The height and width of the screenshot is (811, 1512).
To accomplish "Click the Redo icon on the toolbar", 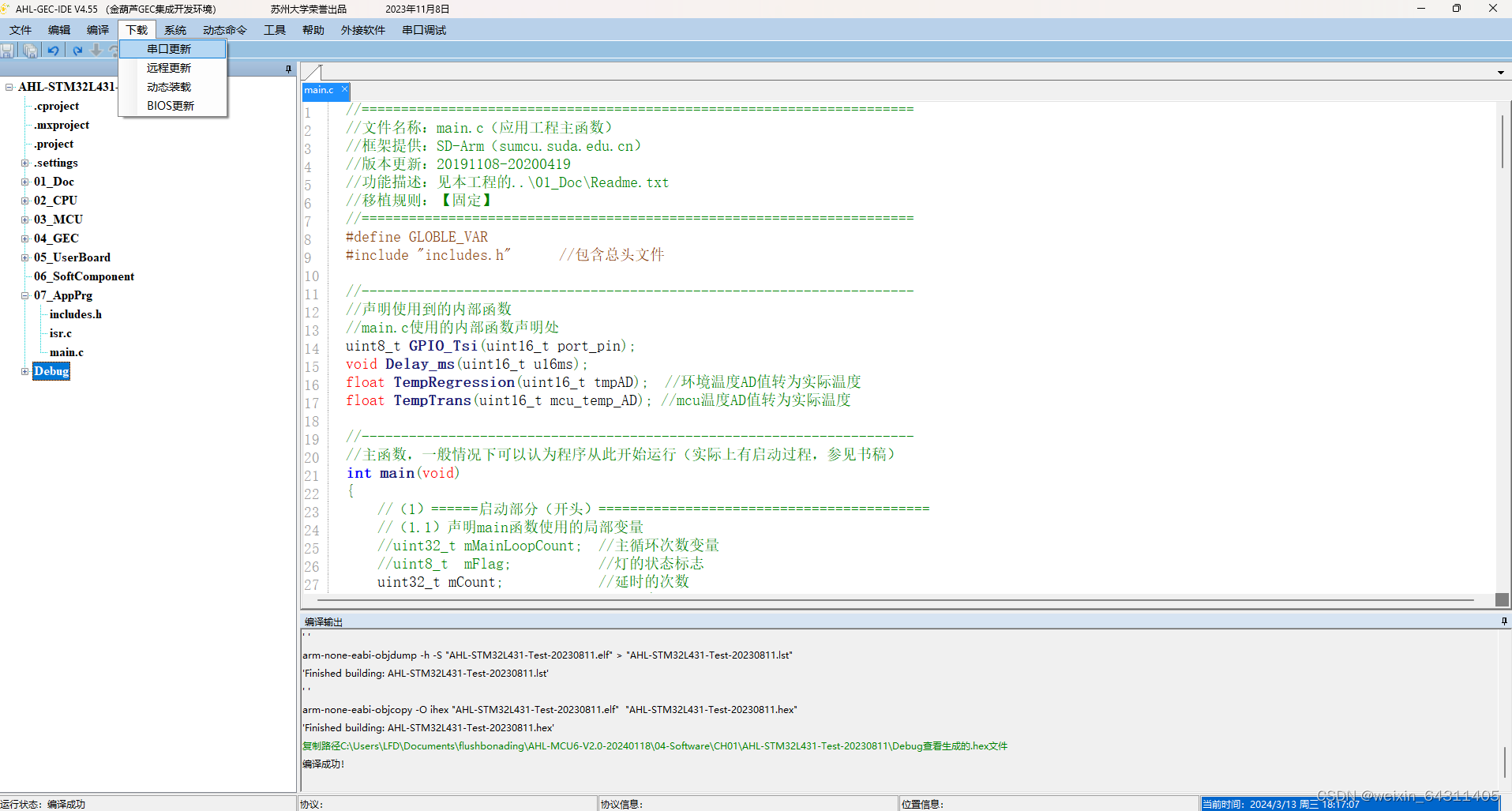I will coord(77,50).
